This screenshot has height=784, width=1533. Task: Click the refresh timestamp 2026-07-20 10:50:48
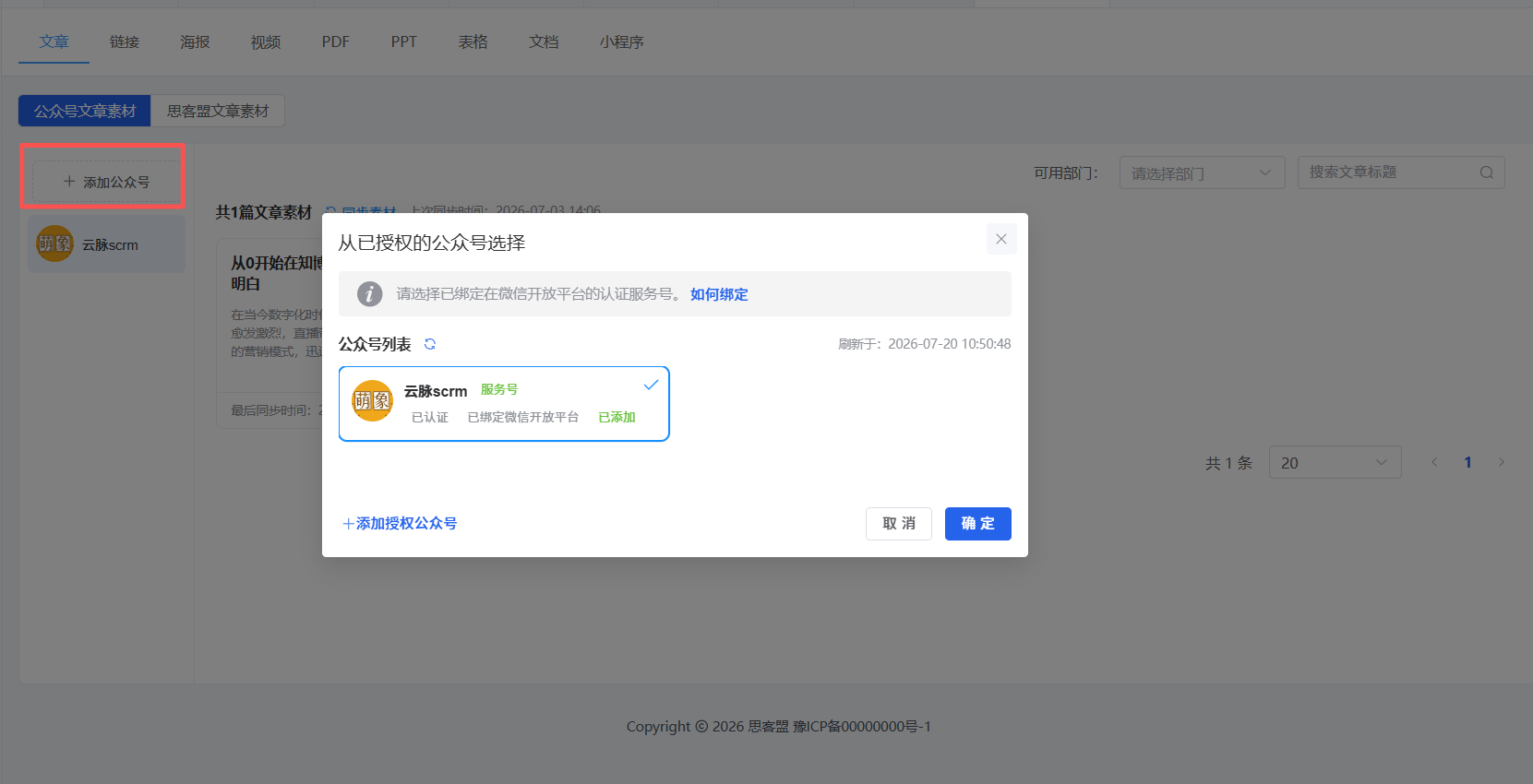(x=950, y=344)
